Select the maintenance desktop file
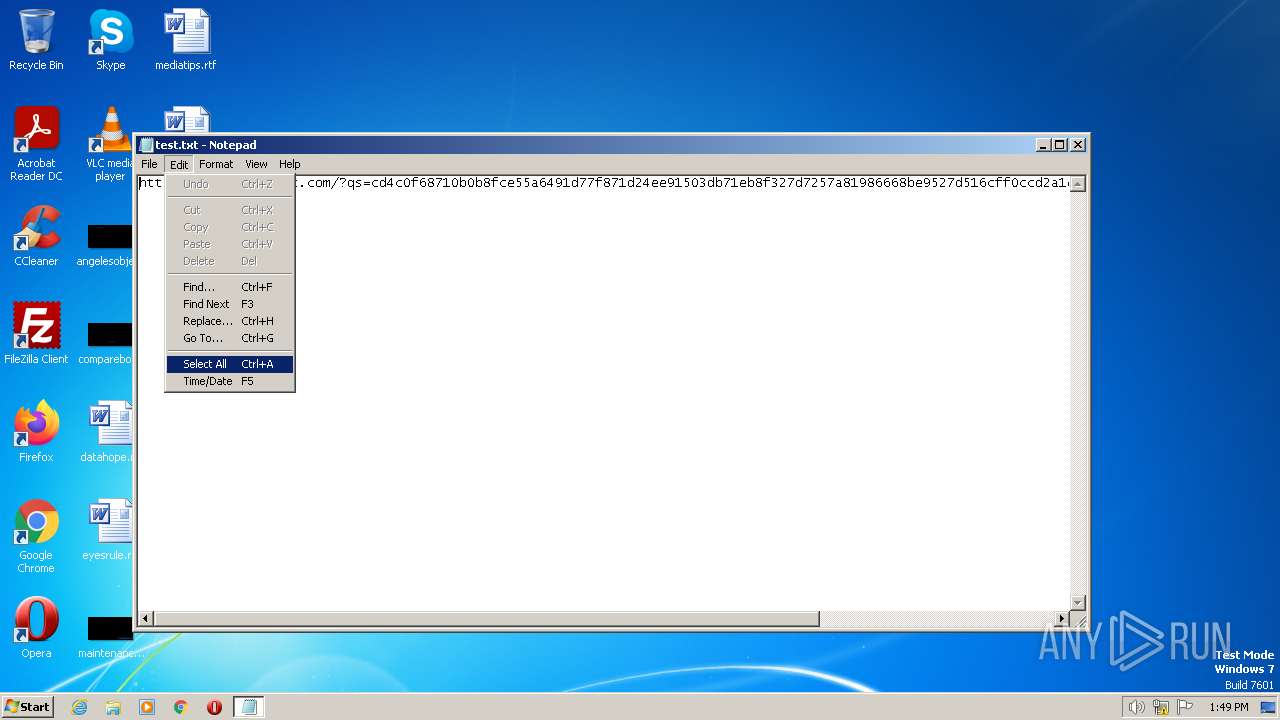This screenshot has height=720, width=1280. click(x=108, y=637)
